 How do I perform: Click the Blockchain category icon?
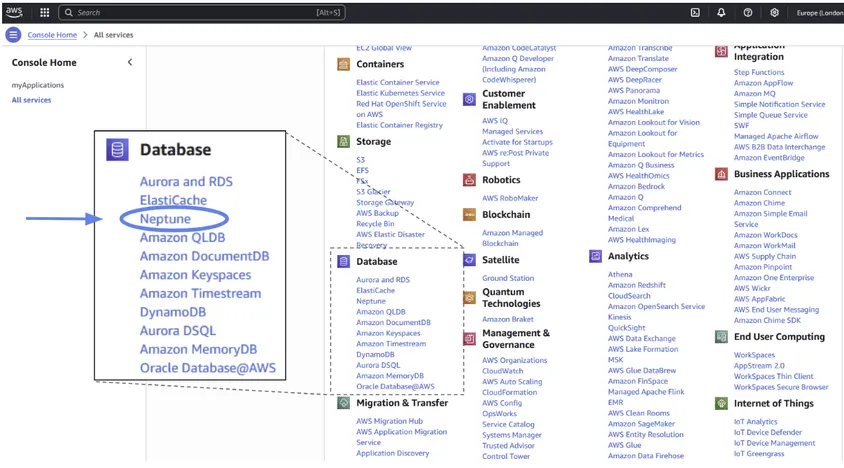pyautogui.click(x=469, y=215)
